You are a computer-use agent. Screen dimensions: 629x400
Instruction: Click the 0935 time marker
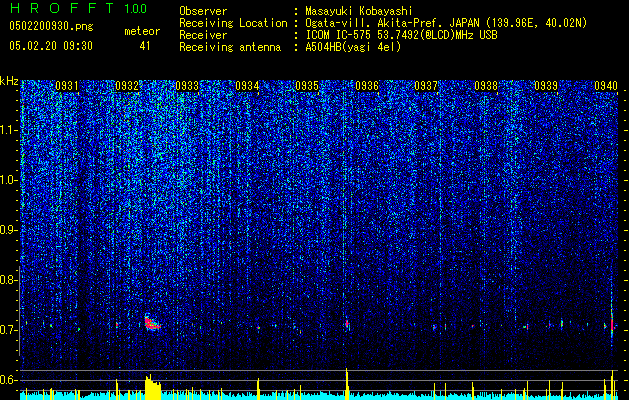(307, 86)
